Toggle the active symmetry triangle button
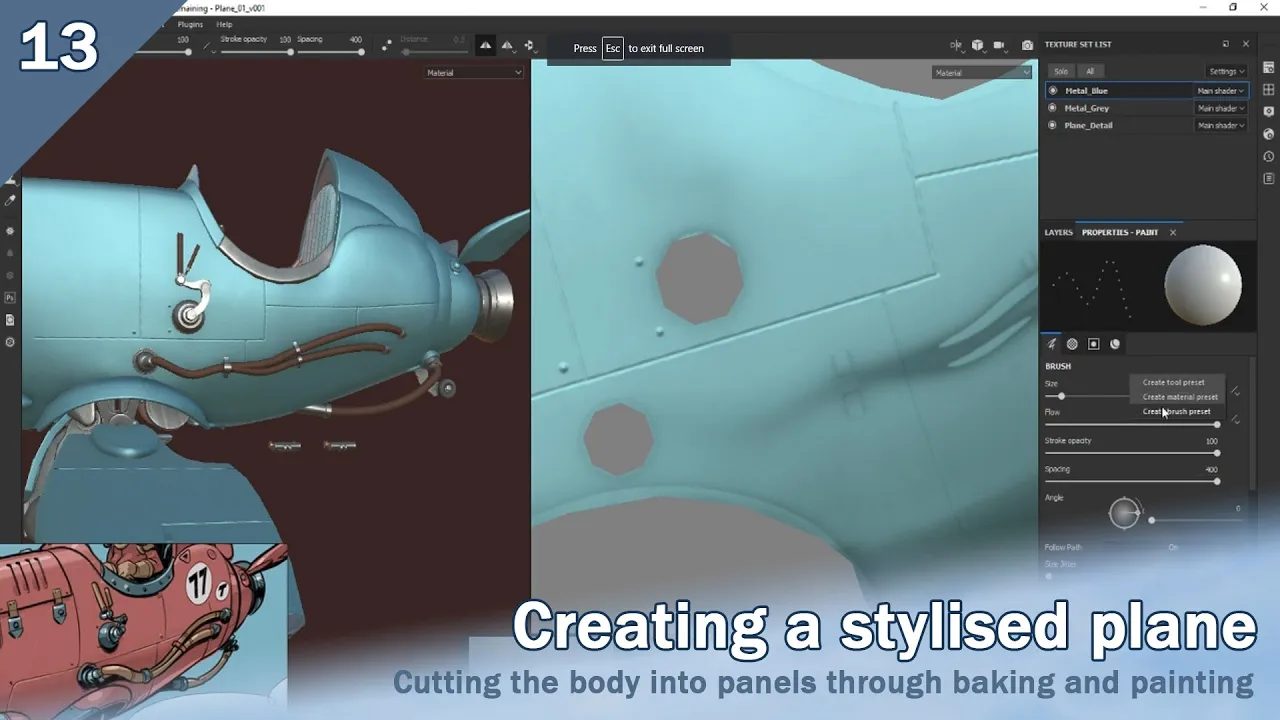This screenshot has height=720, width=1280. coord(485,45)
